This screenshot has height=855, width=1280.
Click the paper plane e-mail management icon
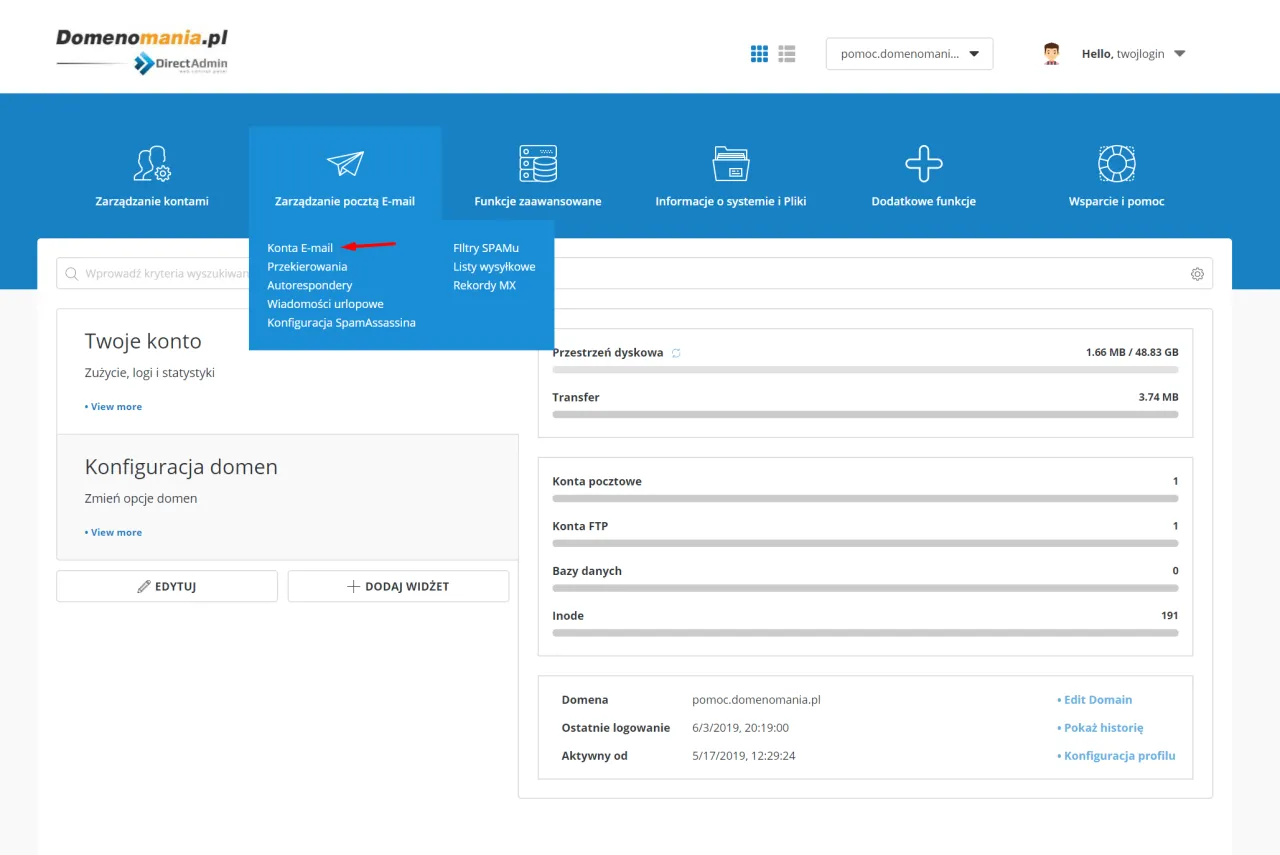click(345, 162)
